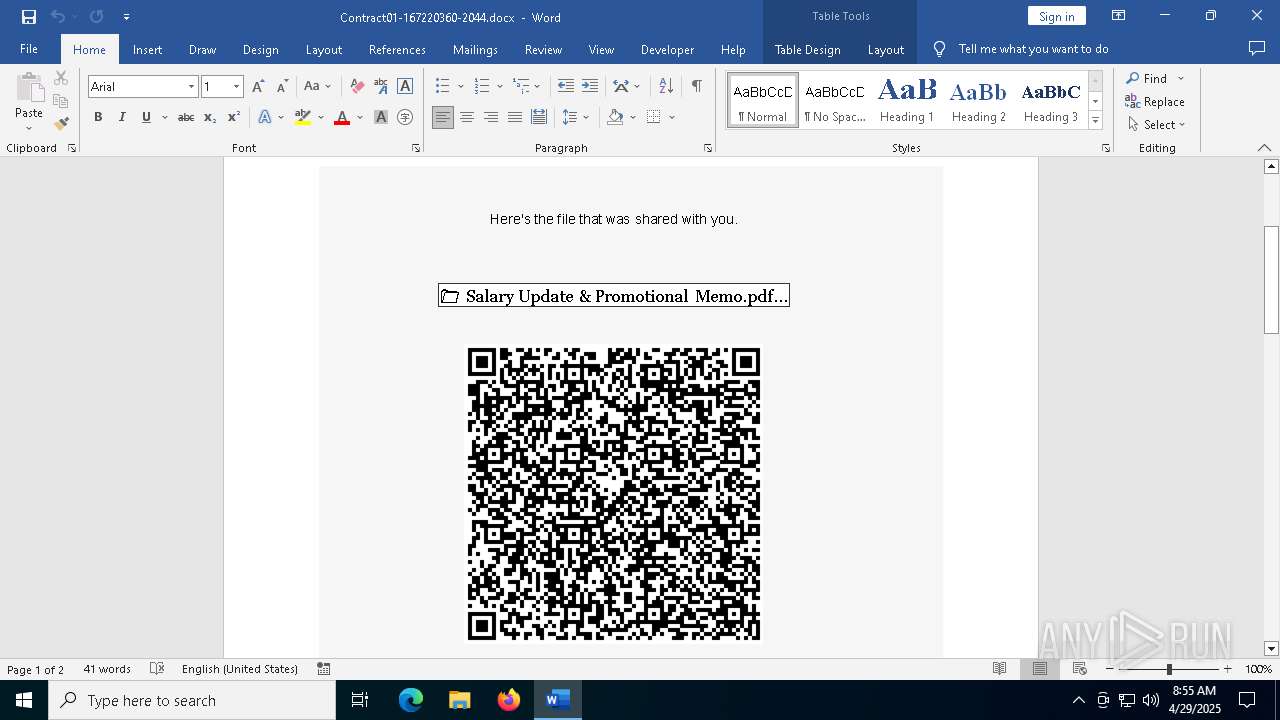Align paragraph text to the right
1280x720 pixels.
click(491, 117)
